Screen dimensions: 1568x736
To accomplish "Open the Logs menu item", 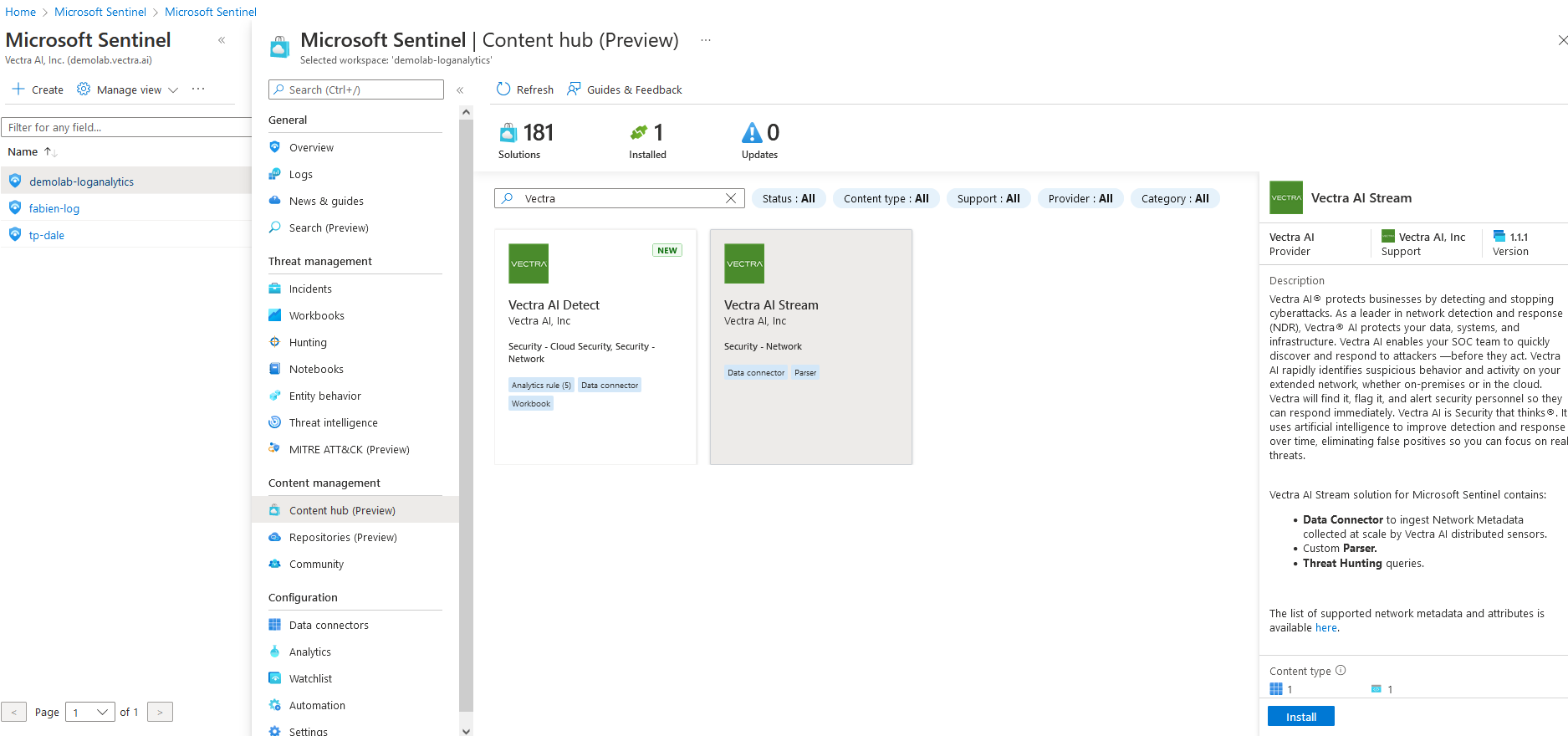I will [300, 174].
